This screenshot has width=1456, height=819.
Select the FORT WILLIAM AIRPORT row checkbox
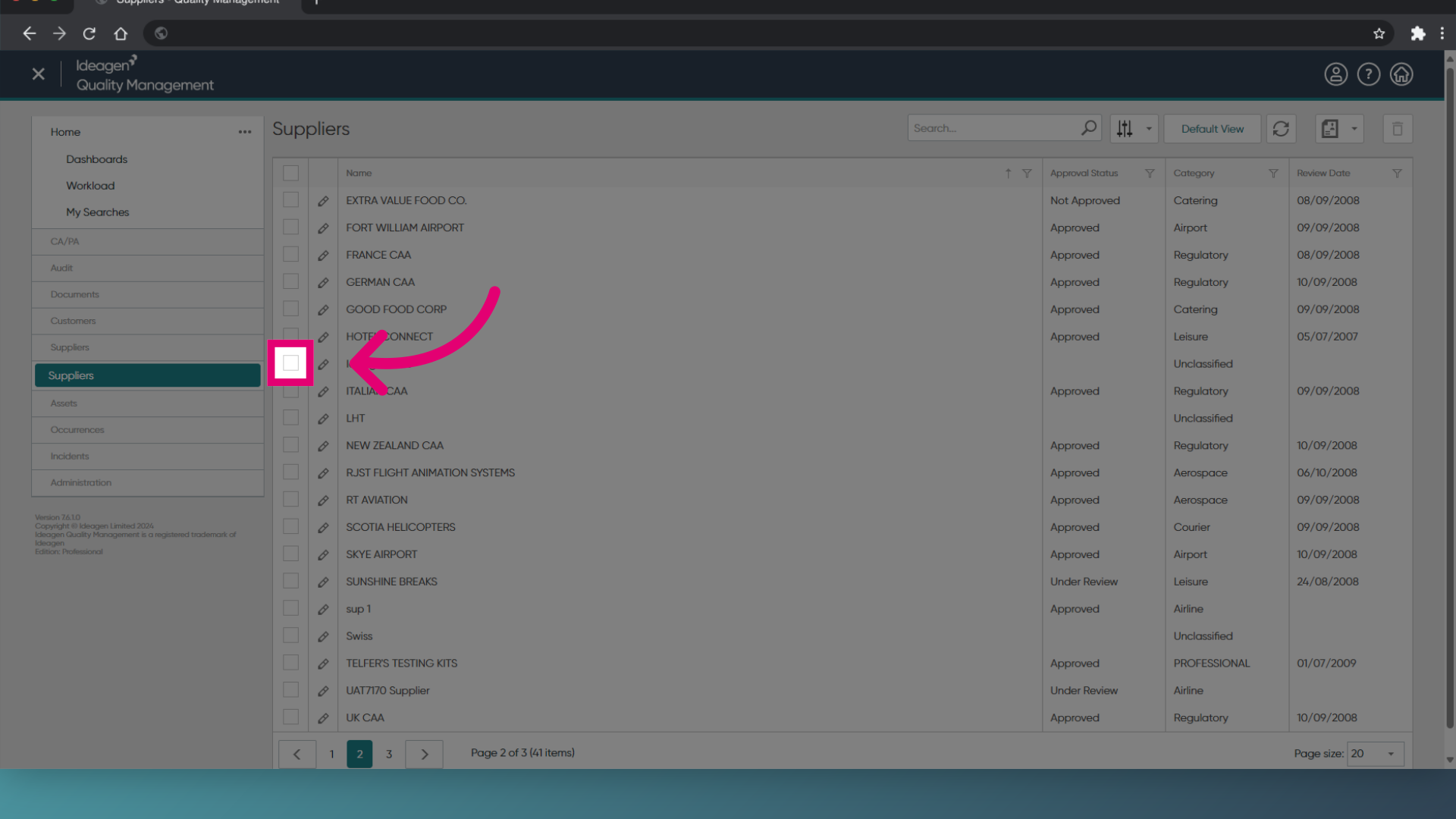290,227
